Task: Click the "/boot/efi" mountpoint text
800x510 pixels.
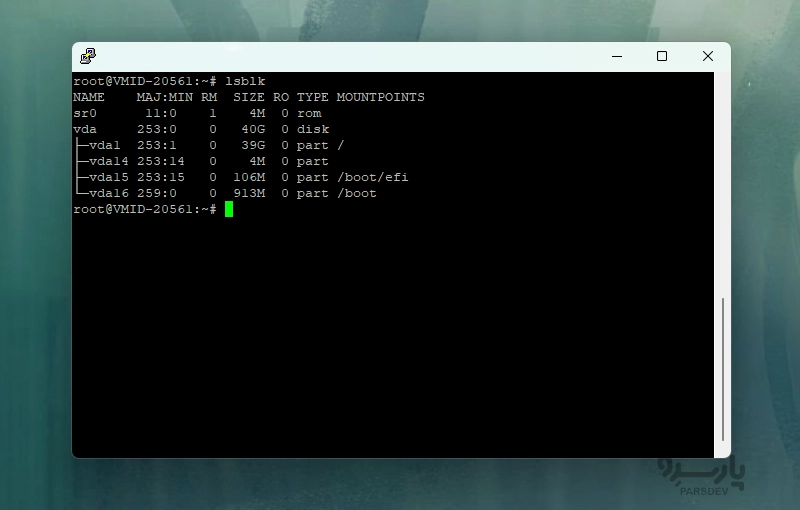Action: pos(373,177)
